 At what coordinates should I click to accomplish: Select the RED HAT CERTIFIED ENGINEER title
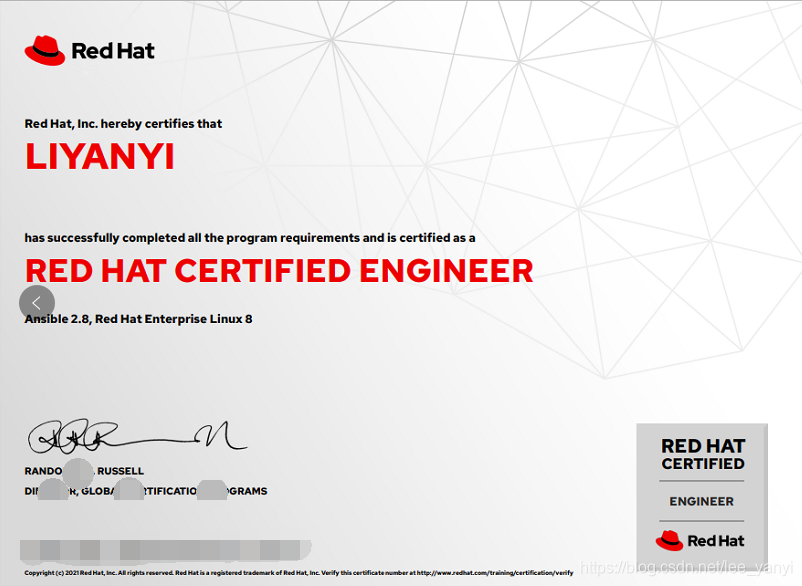(279, 271)
